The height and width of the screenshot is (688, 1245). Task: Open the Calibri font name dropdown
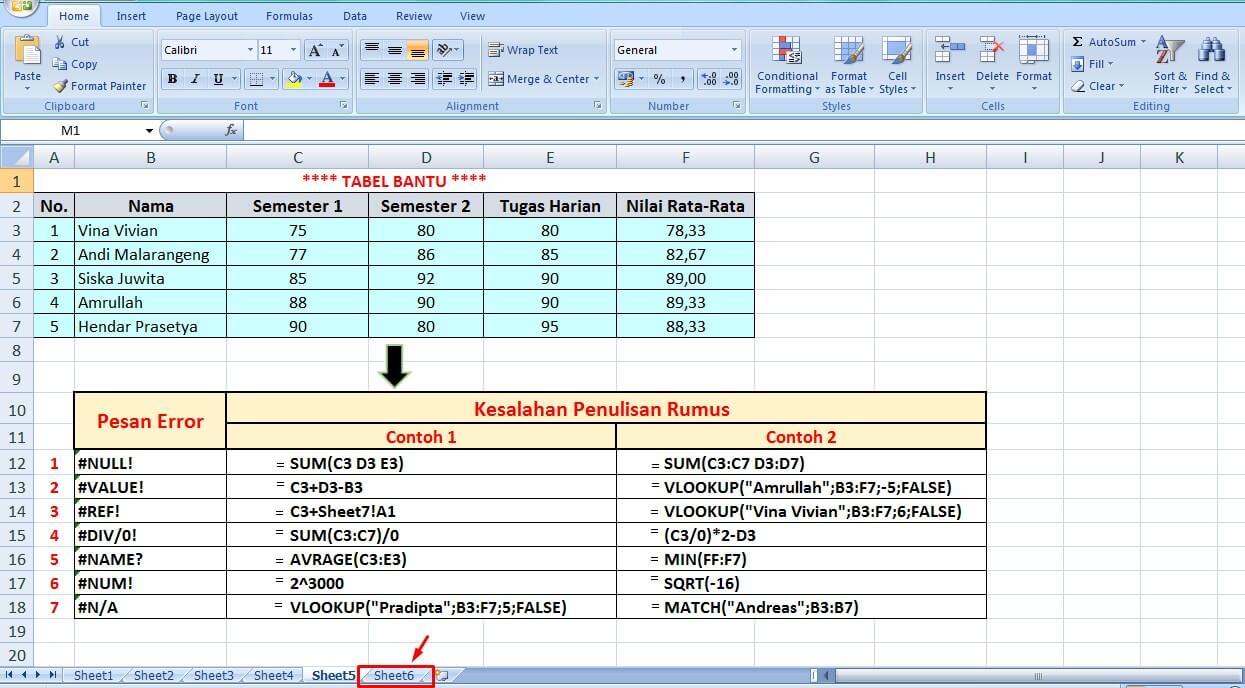tap(250, 50)
